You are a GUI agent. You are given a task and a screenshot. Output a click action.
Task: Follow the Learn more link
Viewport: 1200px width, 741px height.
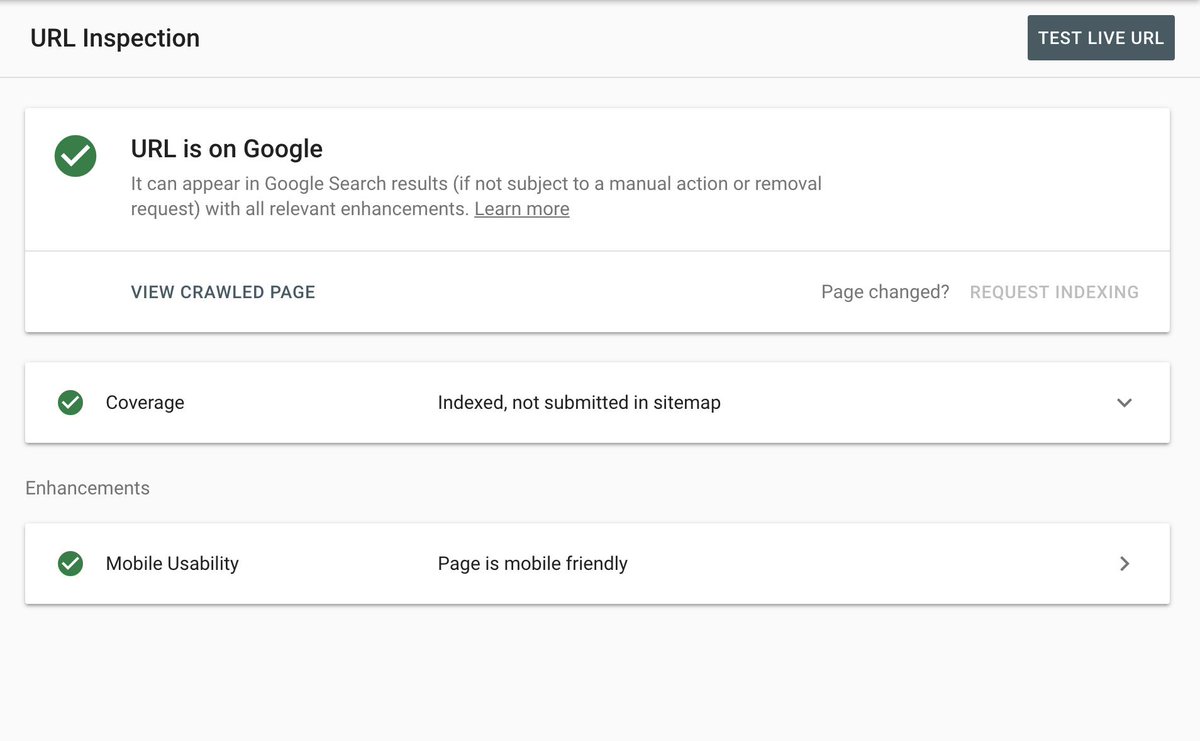pyautogui.click(x=522, y=209)
